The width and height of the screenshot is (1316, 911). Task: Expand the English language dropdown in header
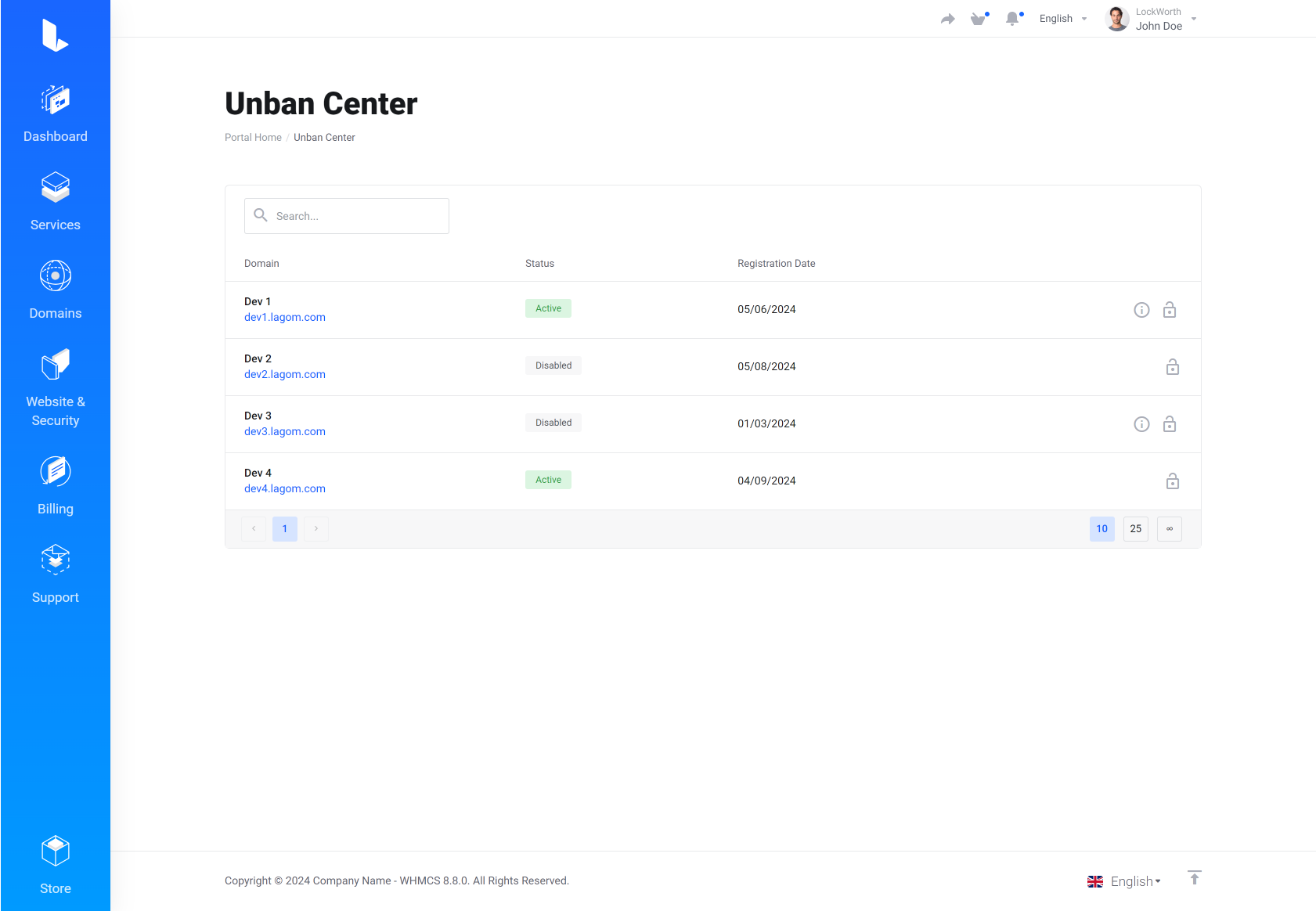1063,19
